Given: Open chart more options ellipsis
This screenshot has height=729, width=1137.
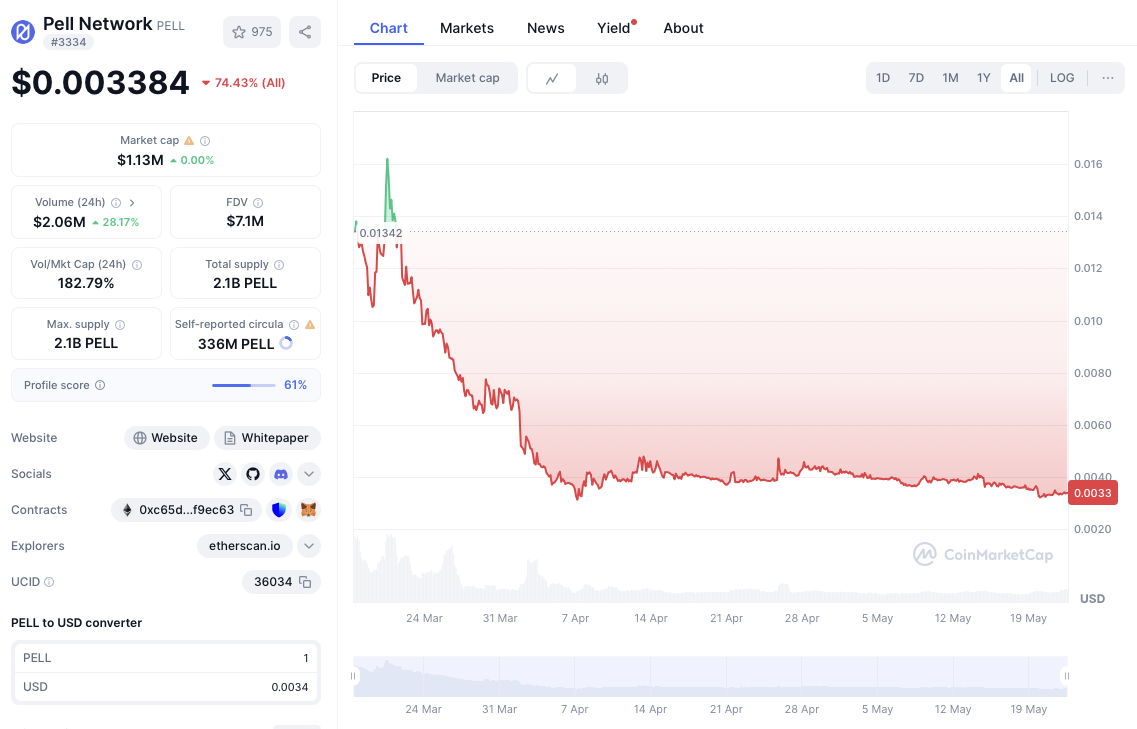Looking at the screenshot, I should pos(1107,78).
